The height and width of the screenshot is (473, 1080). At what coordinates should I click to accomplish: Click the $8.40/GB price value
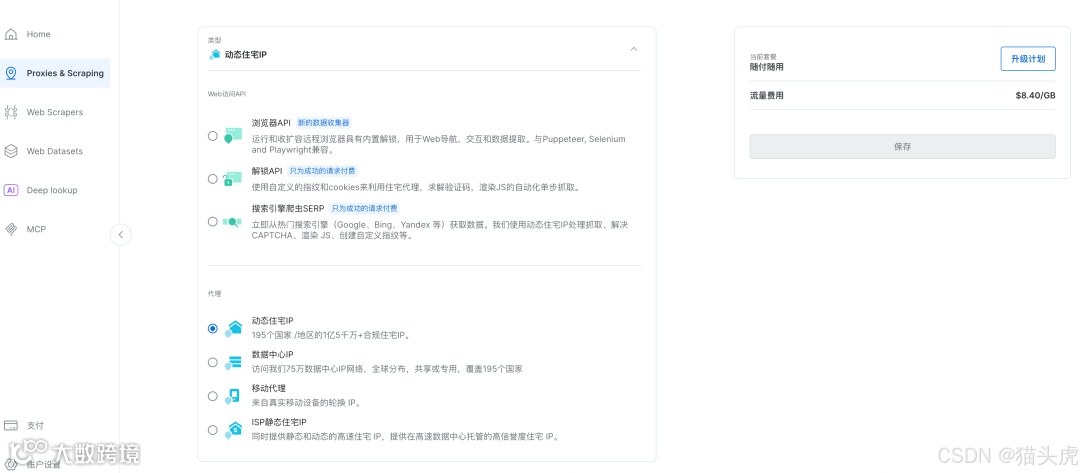(x=1035, y=96)
